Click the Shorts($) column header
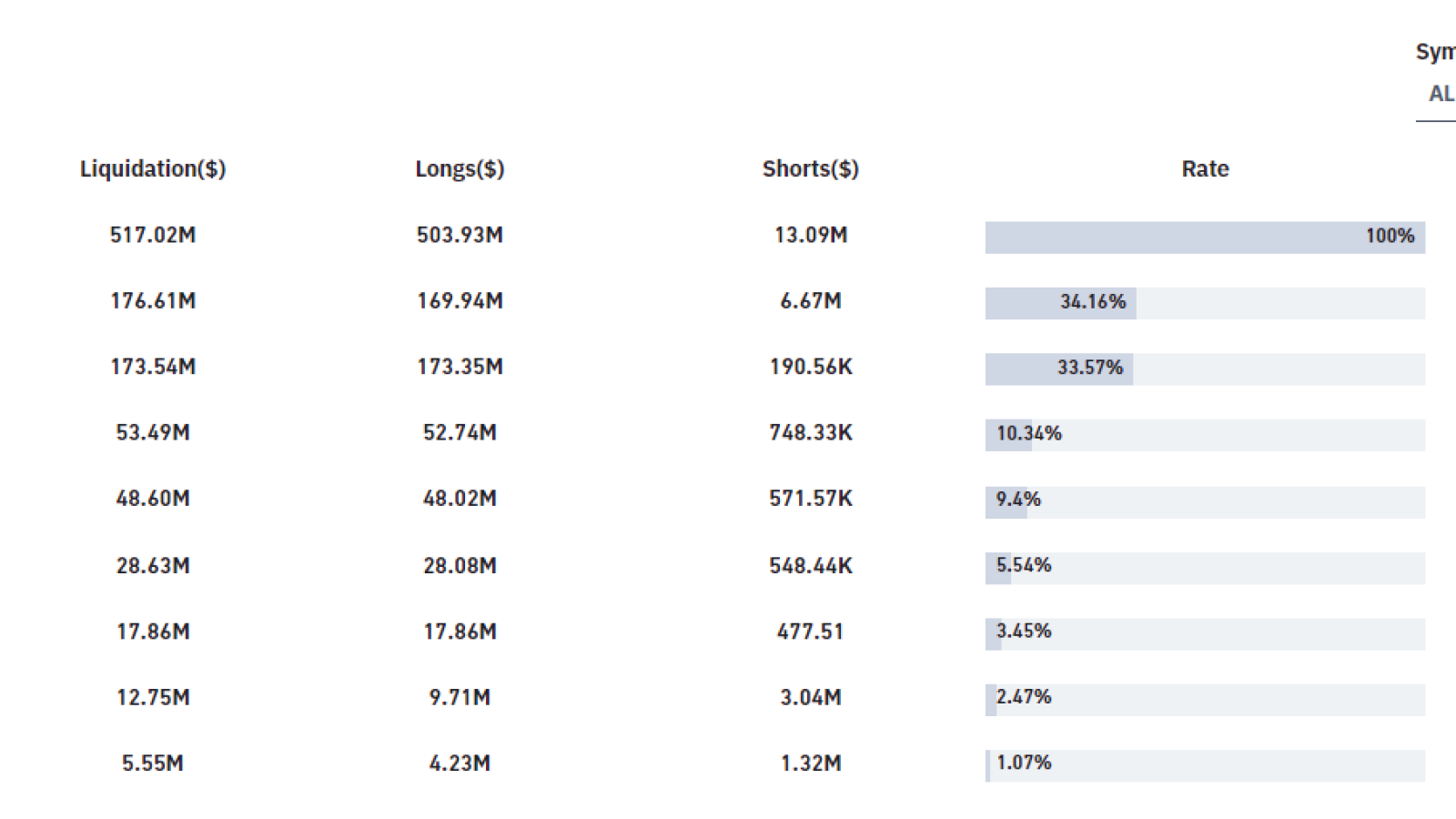 tap(811, 169)
